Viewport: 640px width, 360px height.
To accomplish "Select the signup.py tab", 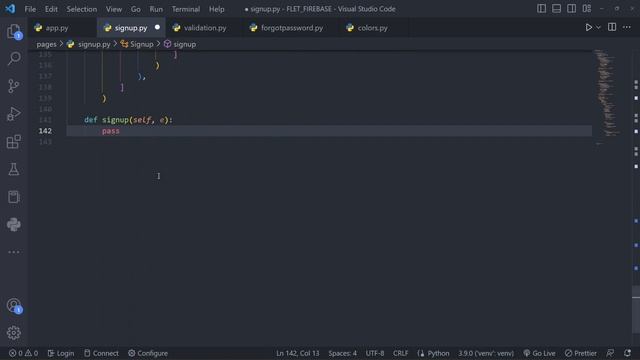I will (x=131, y=28).
